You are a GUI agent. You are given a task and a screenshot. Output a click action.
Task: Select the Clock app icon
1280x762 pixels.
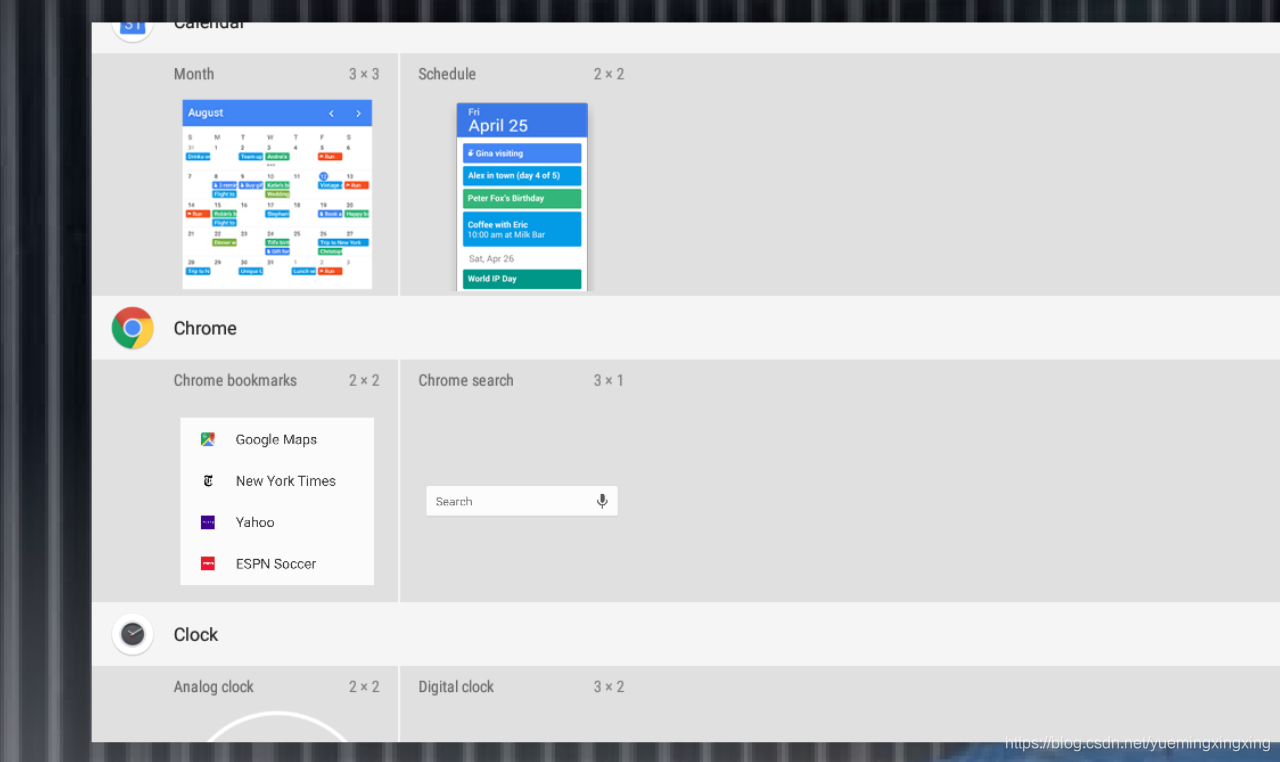(x=133, y=634)
